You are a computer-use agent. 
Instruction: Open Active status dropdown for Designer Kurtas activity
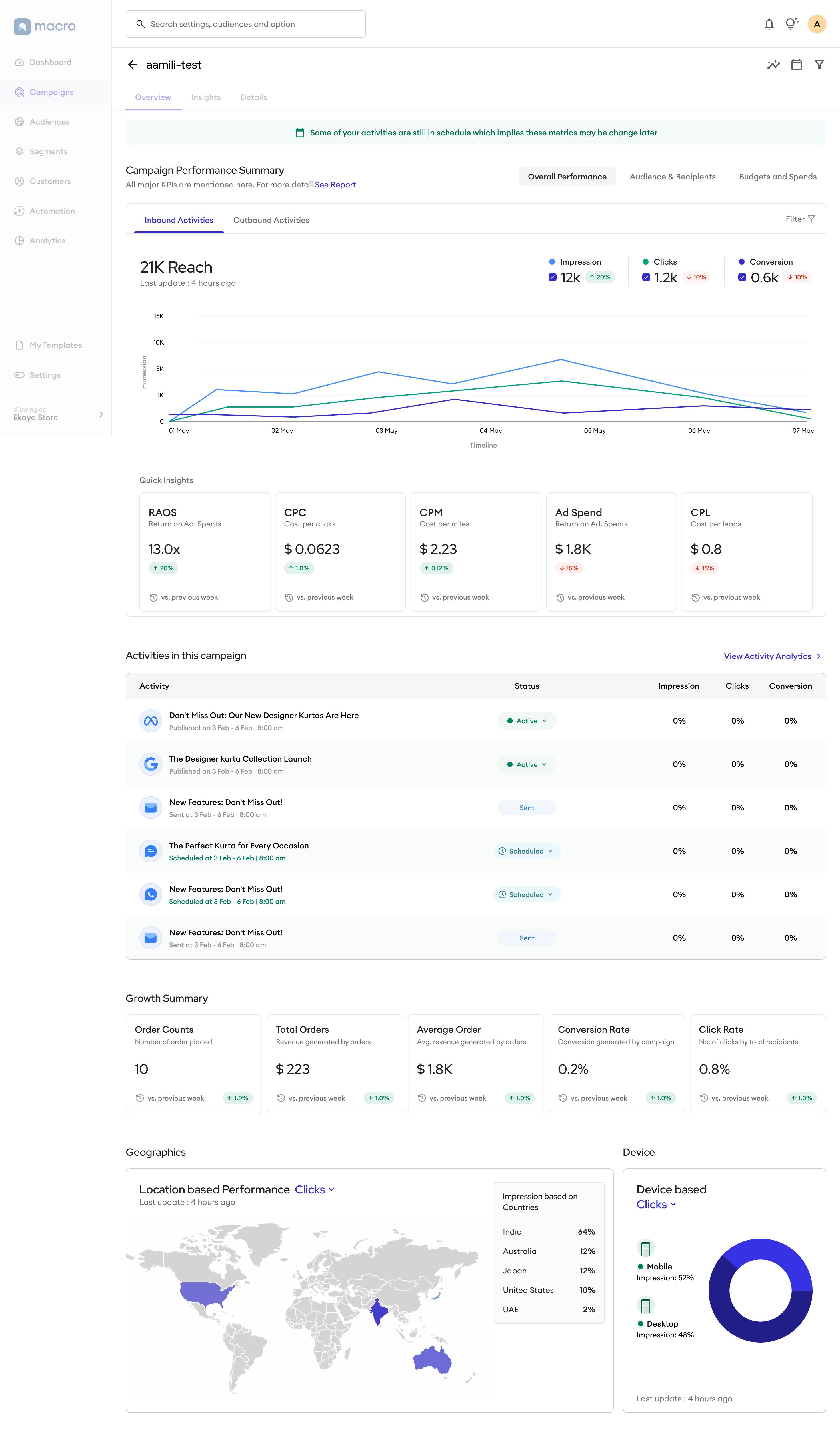527,721
